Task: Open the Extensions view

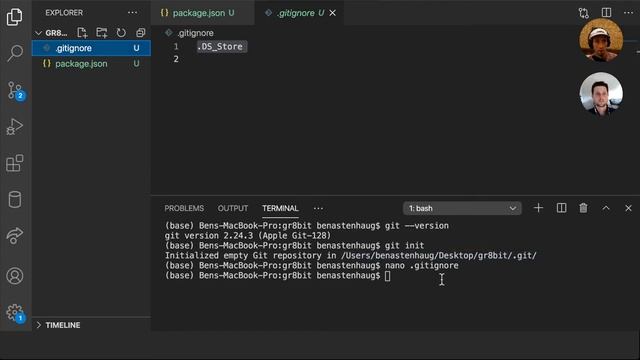Action: 15,163
